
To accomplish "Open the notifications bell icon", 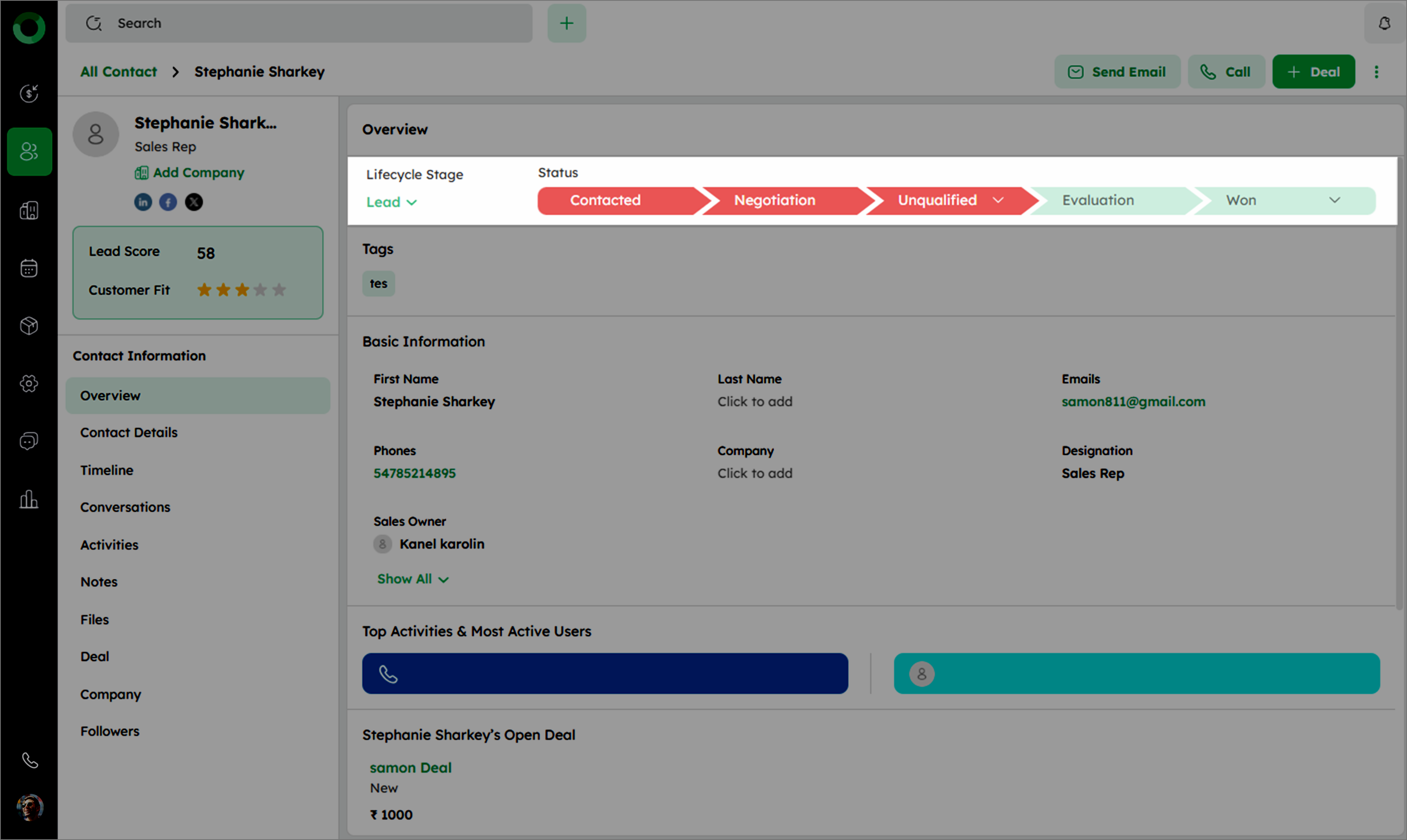I will [1384, 23].
